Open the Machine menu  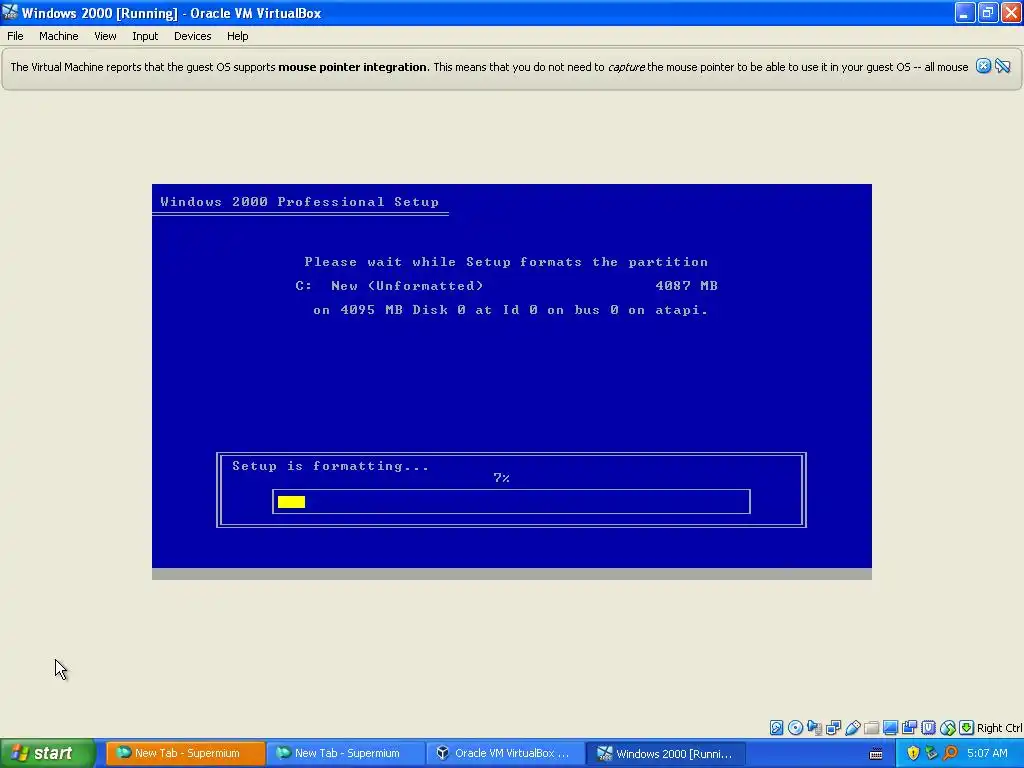click(x=58, y=36)
